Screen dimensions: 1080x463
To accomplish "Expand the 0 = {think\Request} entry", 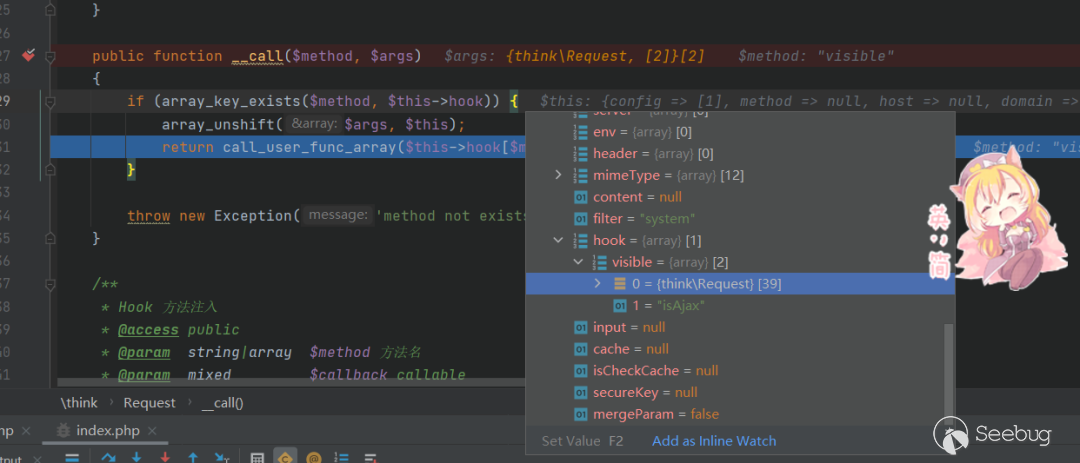I will [598, 284].
